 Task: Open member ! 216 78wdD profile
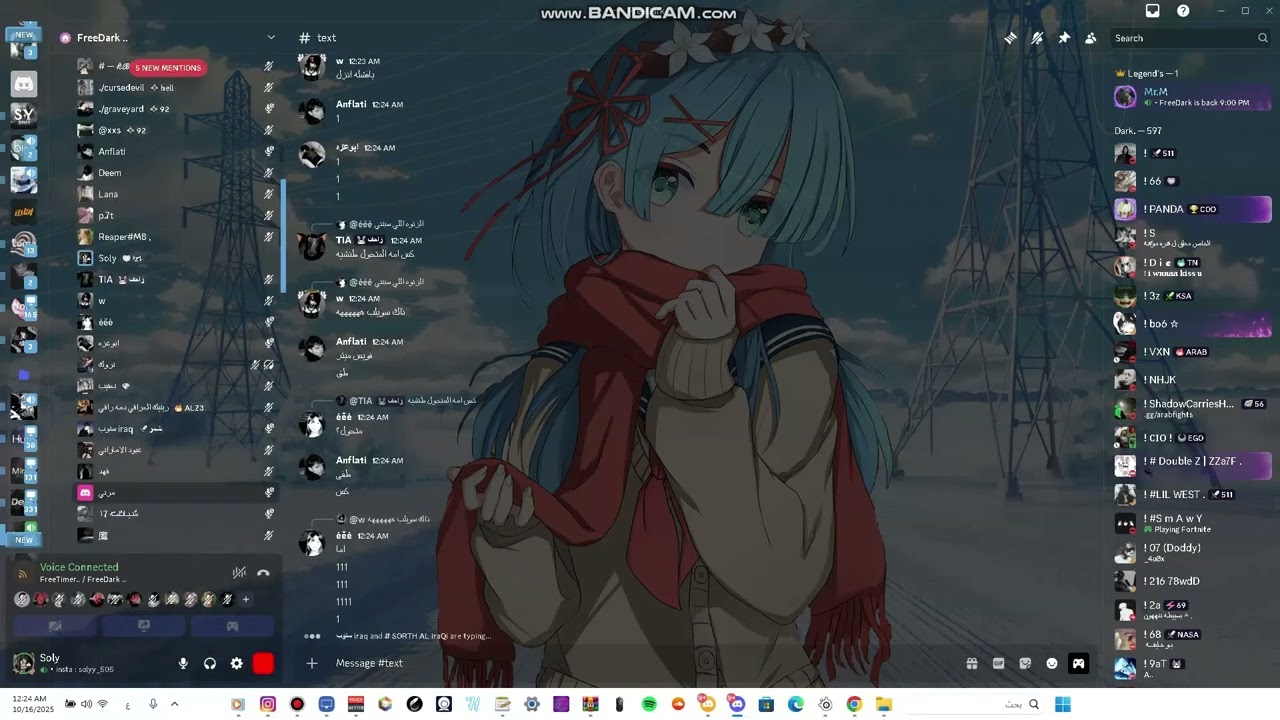1192,581
